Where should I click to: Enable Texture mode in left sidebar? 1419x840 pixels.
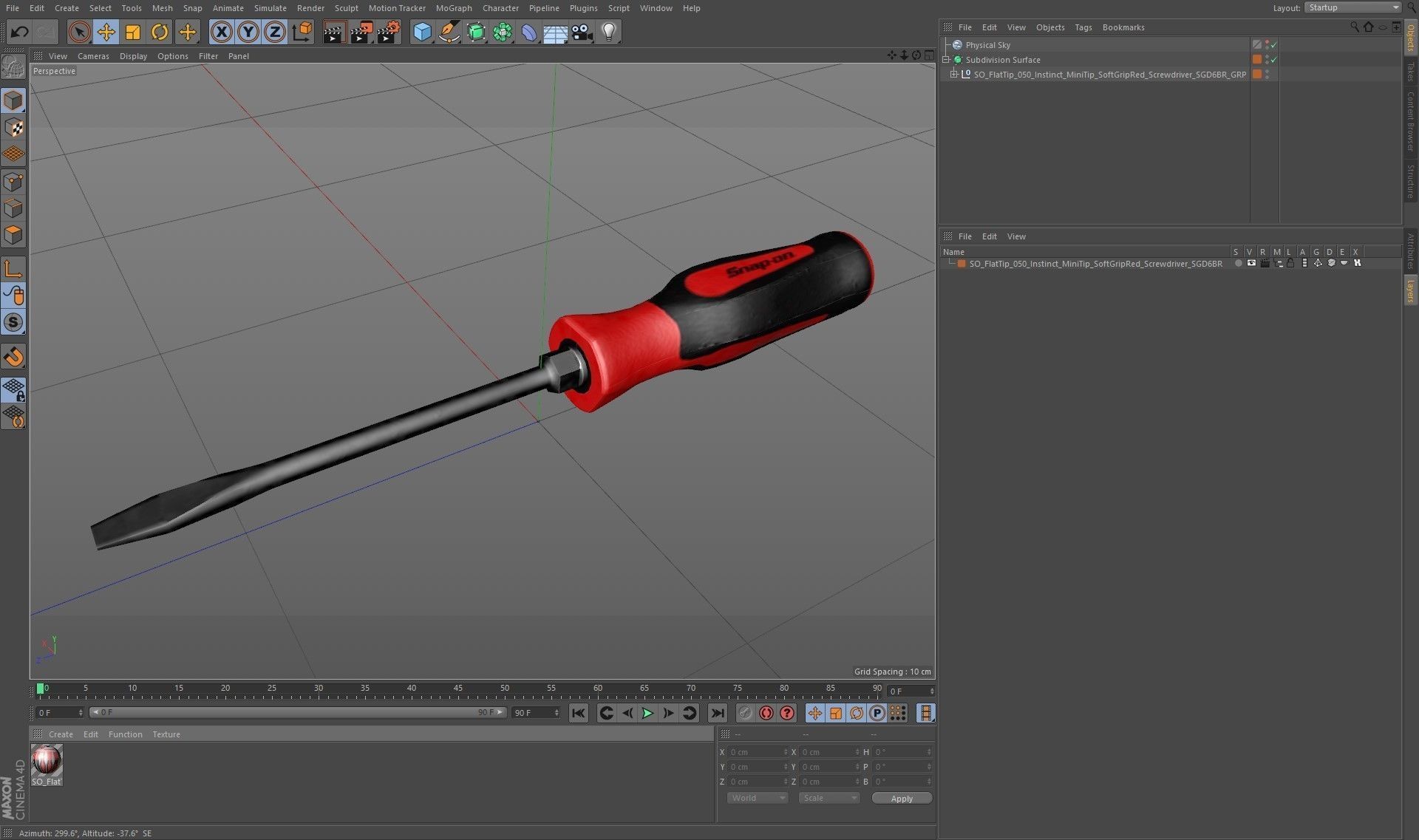(13, 127)
